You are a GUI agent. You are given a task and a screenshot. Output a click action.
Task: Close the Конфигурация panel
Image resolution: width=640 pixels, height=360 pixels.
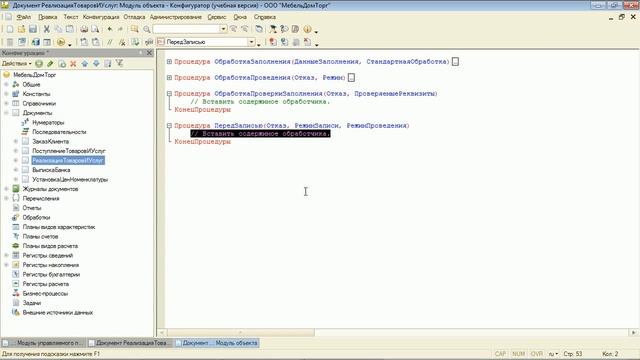[149, 53]
